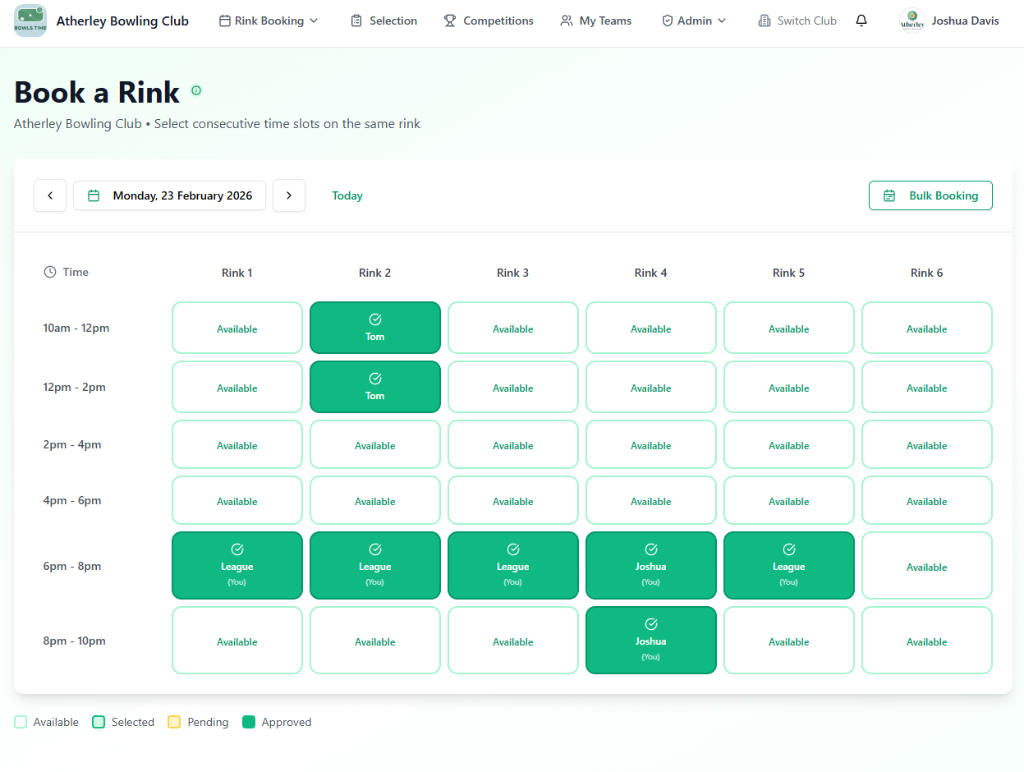Select Rink 1 4pm - 6pm available slot

(237, 500)
